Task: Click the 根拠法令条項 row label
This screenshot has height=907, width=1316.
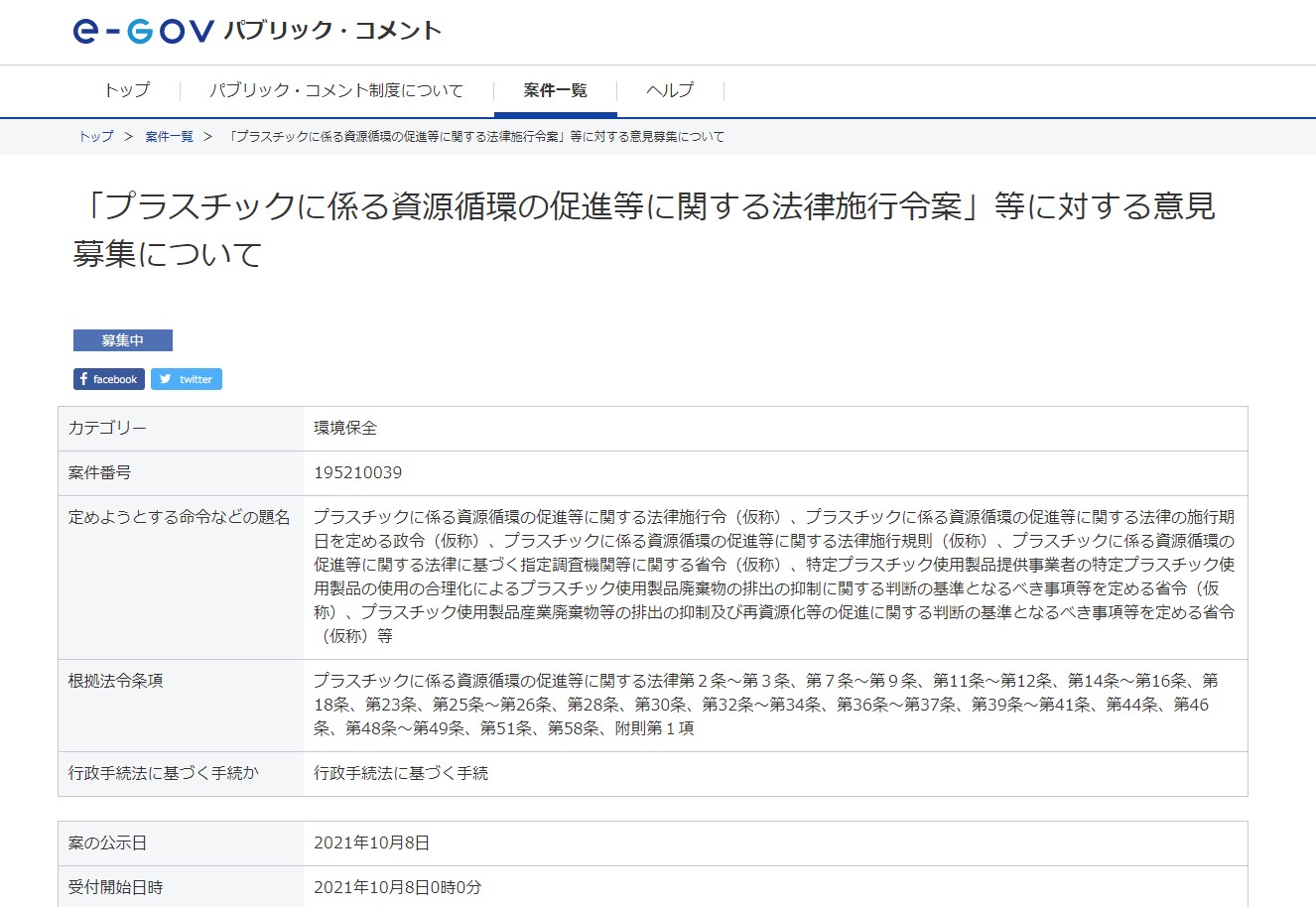Action: (x=115, y=682)
